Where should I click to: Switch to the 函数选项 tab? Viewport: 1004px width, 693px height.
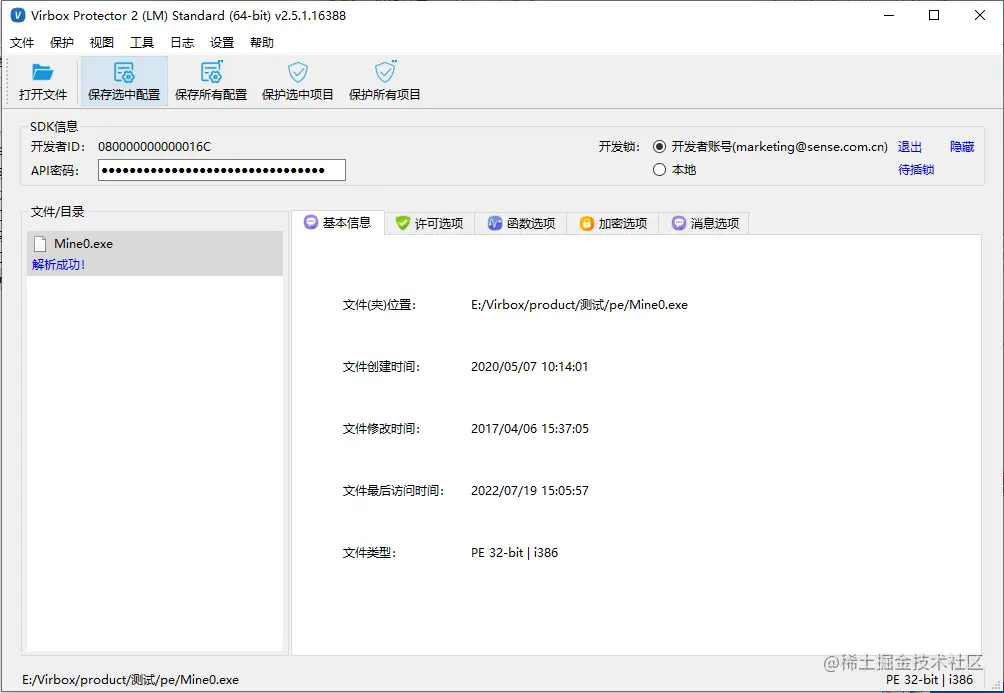click(x=521, y=224)
